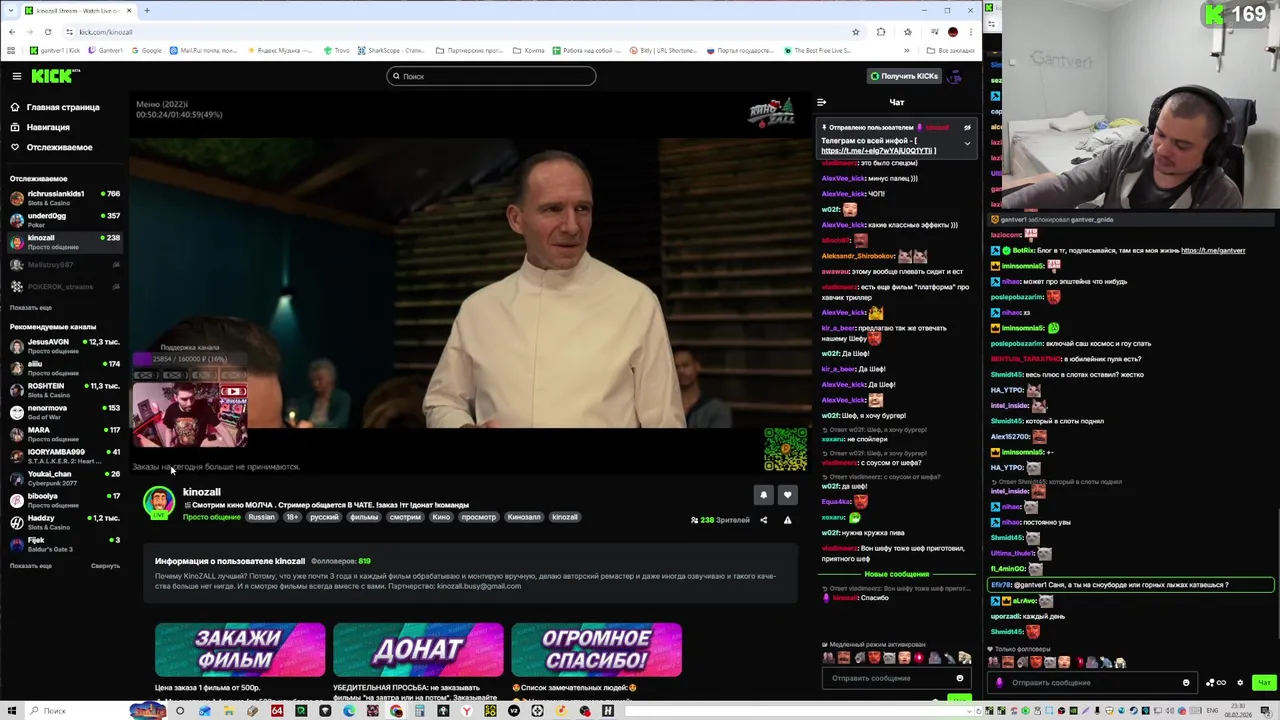
Task: Open JesusAVGN recommended channel
Action: (64, 346)
